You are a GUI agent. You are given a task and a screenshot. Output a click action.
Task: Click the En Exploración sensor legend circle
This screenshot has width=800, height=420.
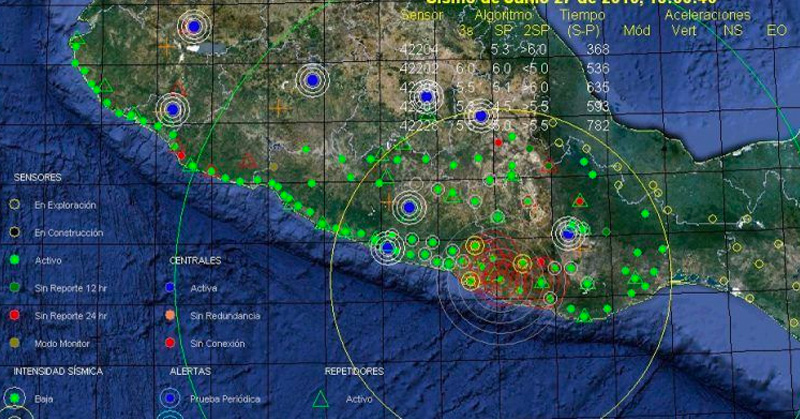[14, 204]
